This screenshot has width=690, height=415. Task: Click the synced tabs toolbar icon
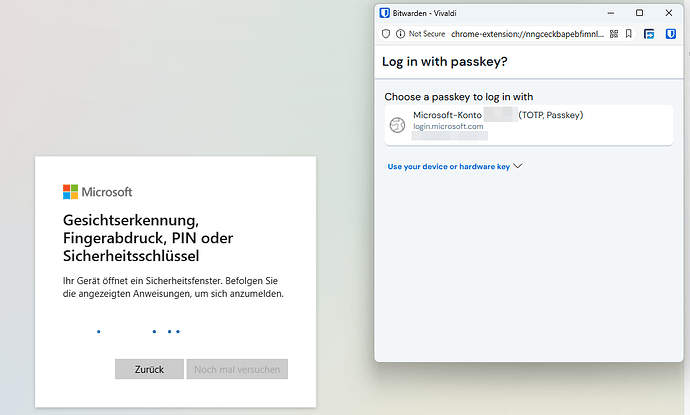tap(649, 34)
